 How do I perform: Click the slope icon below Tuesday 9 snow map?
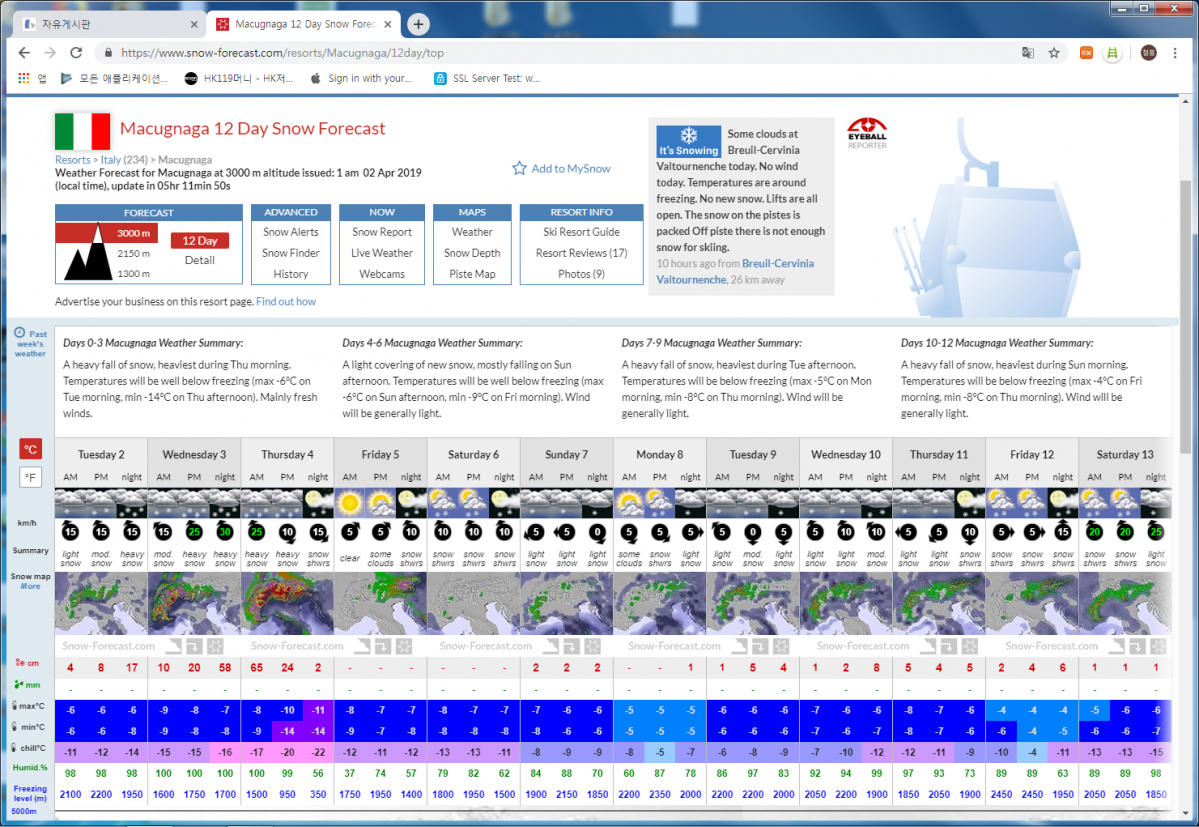[739, 647]
